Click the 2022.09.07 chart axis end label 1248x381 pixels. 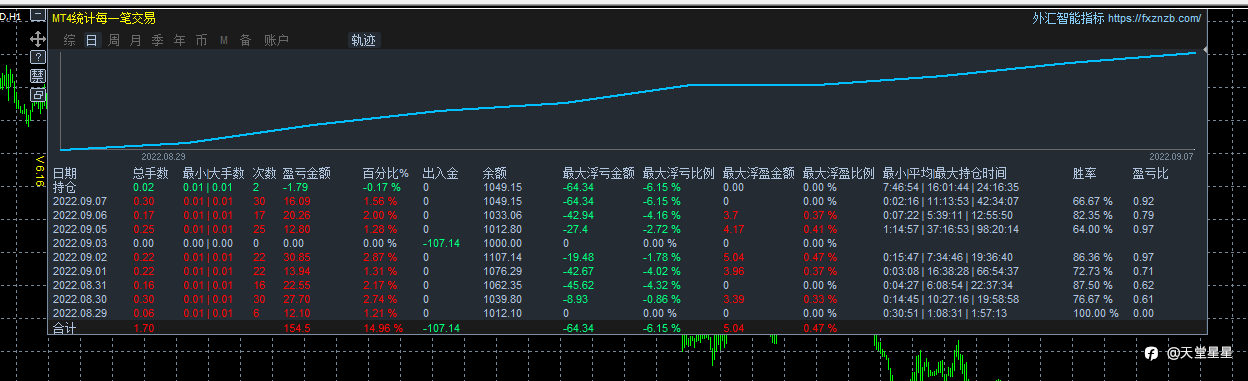(x=1171, y=156)
